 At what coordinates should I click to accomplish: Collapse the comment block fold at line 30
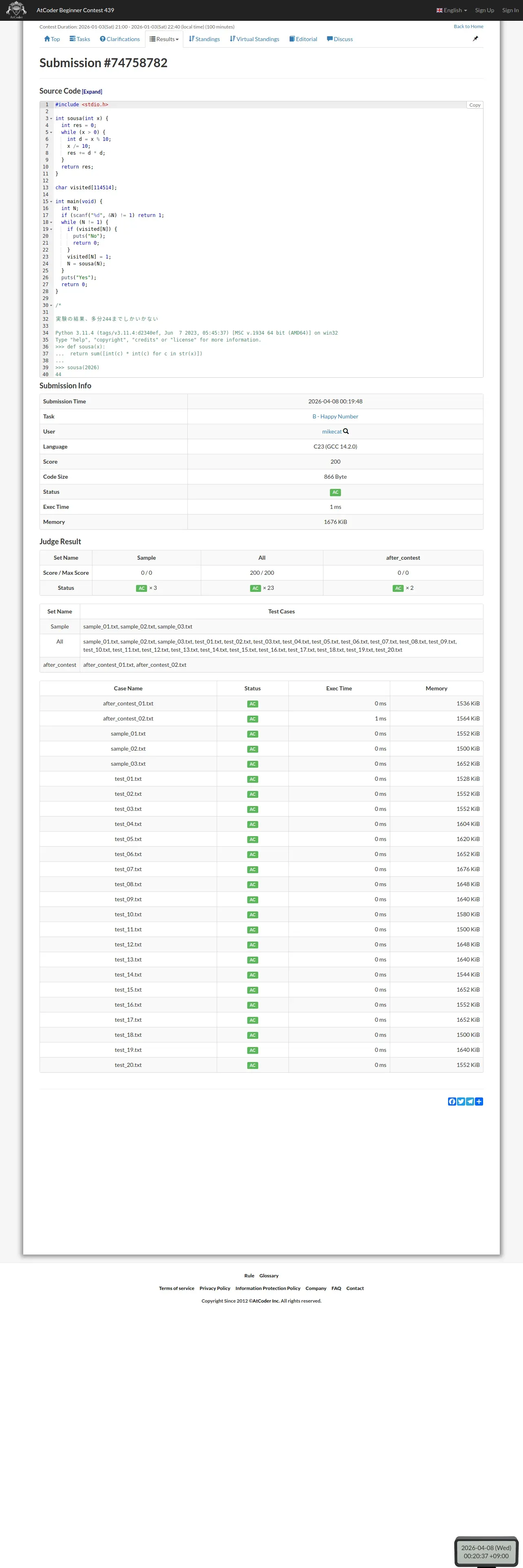(x=51, y=306)
